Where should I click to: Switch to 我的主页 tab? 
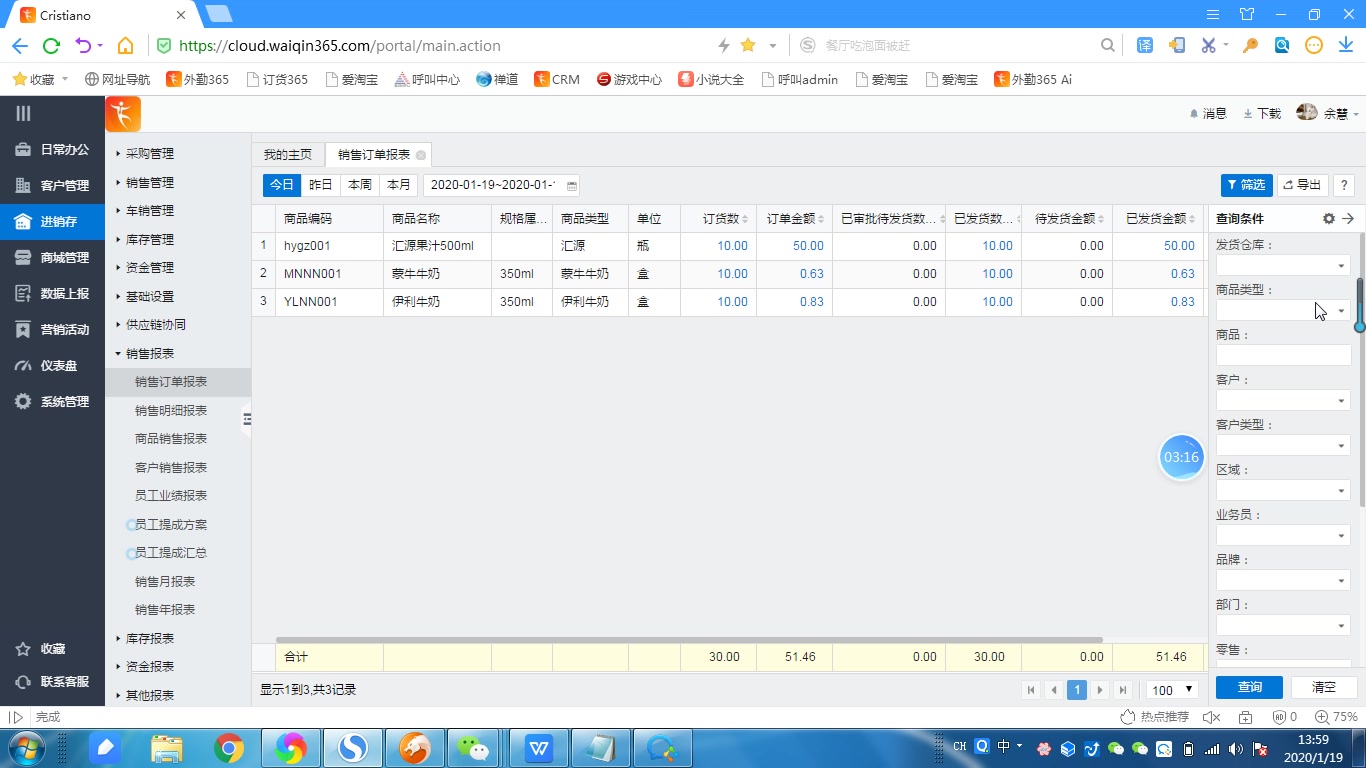pyautogui.click(x=288, y=155)
